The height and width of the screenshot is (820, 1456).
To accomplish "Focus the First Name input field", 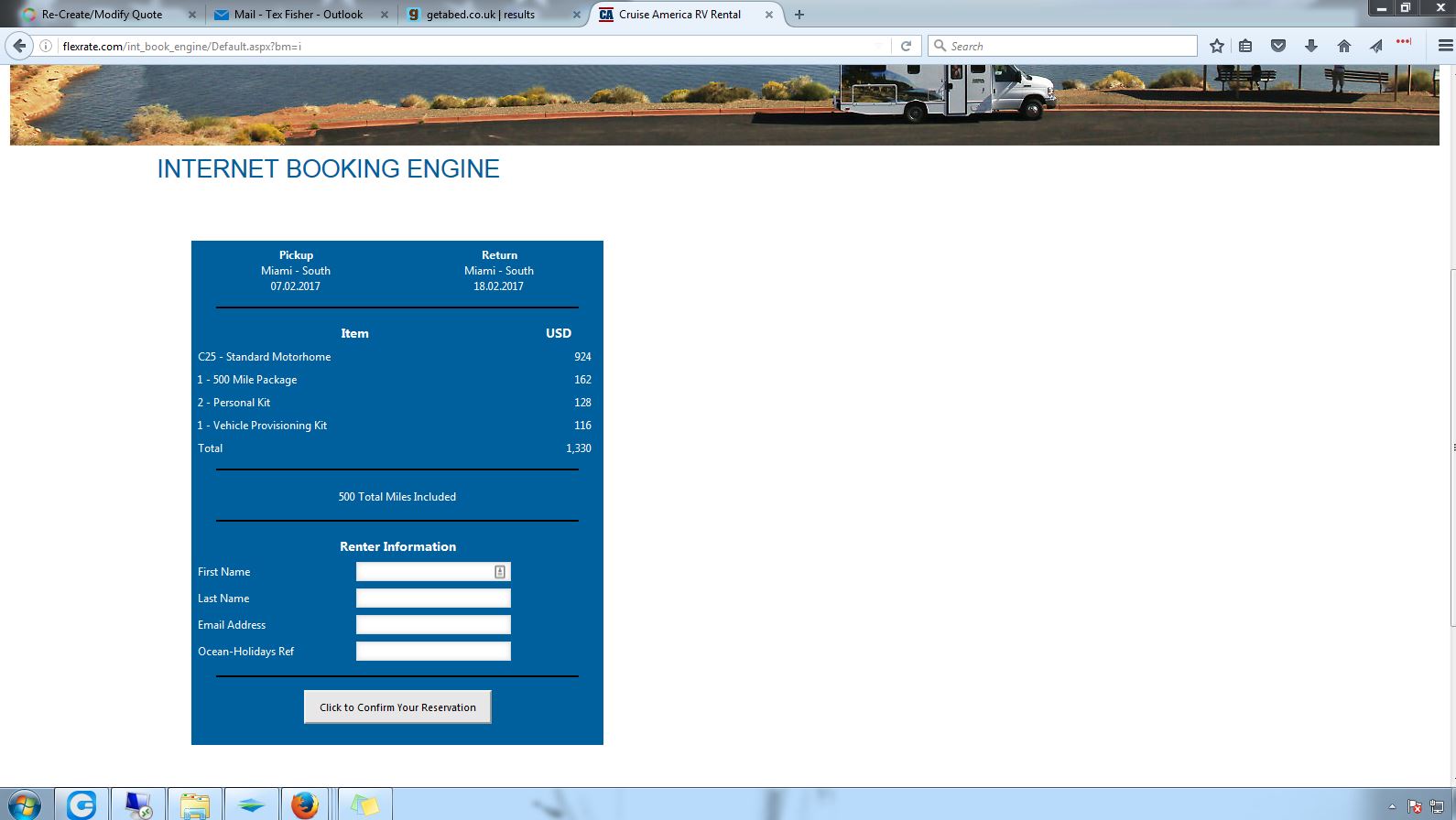I will tap(433, 572).
